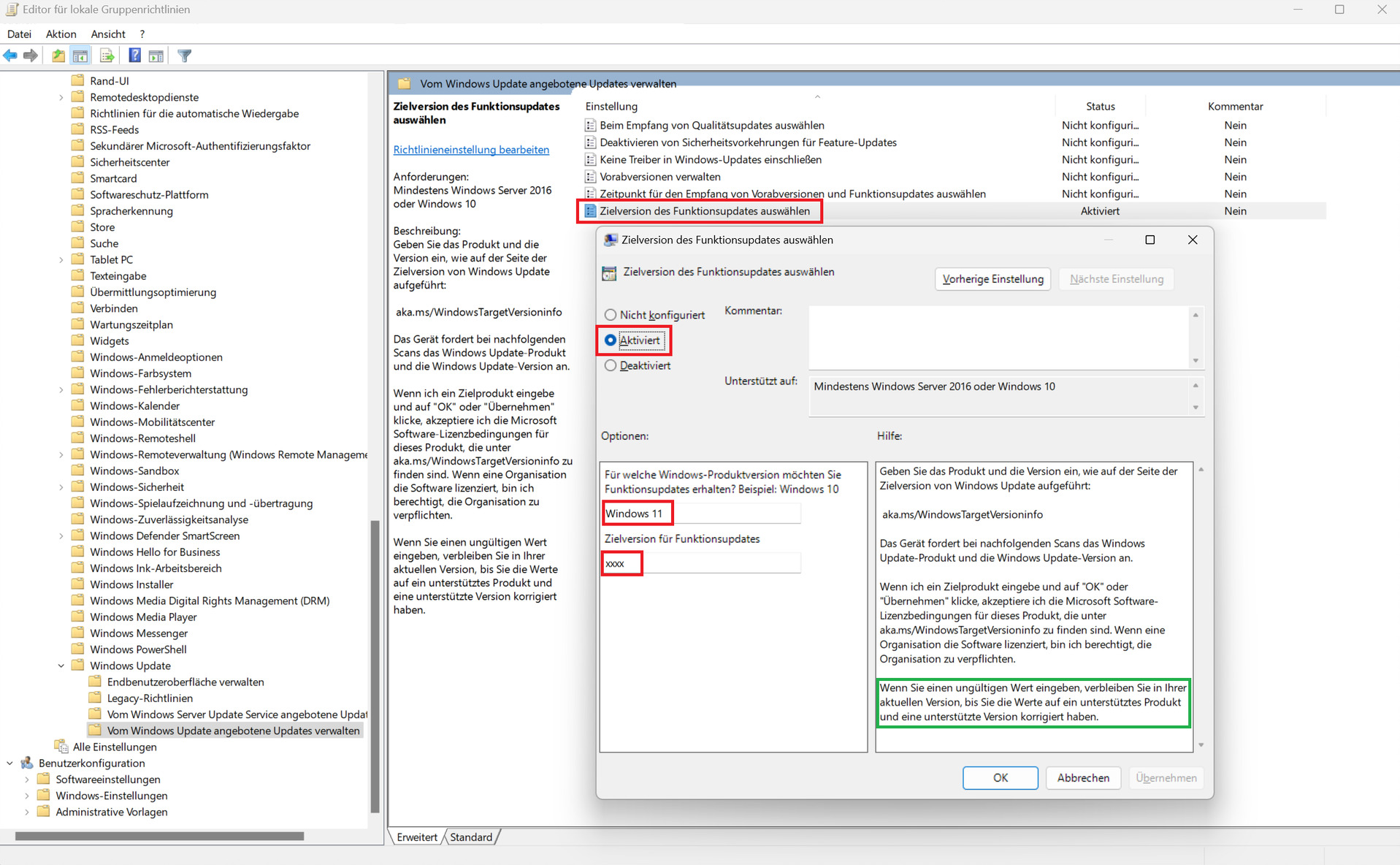Choose the Deaktiviert radio option

click(x=611, y=365)
